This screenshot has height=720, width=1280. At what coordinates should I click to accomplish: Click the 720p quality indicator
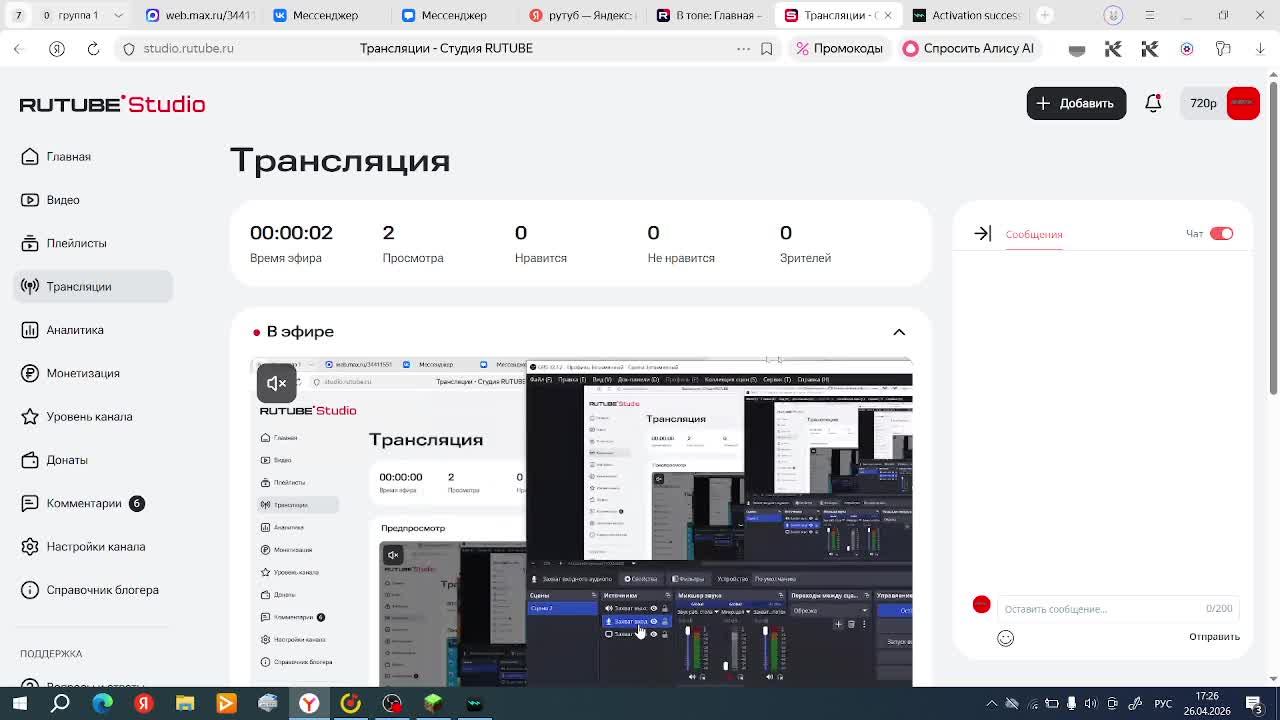point(1203,103)
